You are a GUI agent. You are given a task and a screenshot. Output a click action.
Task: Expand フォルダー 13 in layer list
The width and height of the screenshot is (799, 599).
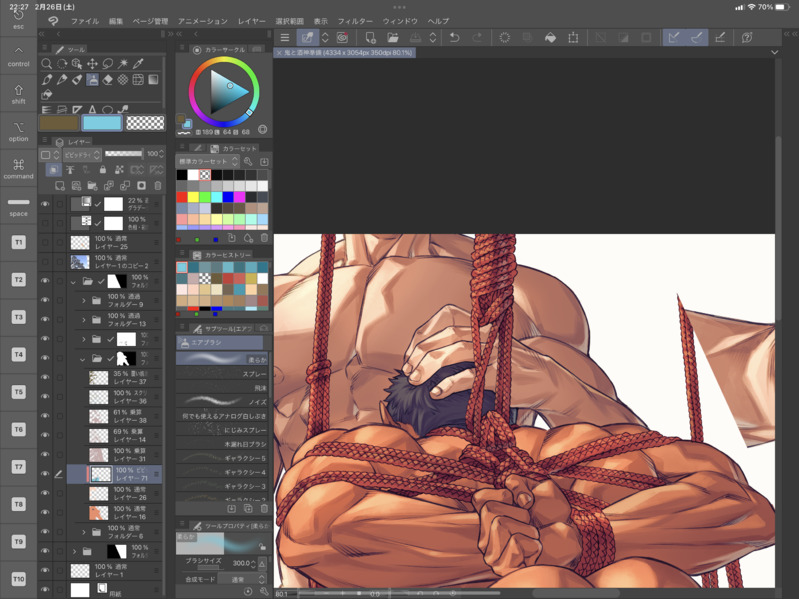click(84, 320)
